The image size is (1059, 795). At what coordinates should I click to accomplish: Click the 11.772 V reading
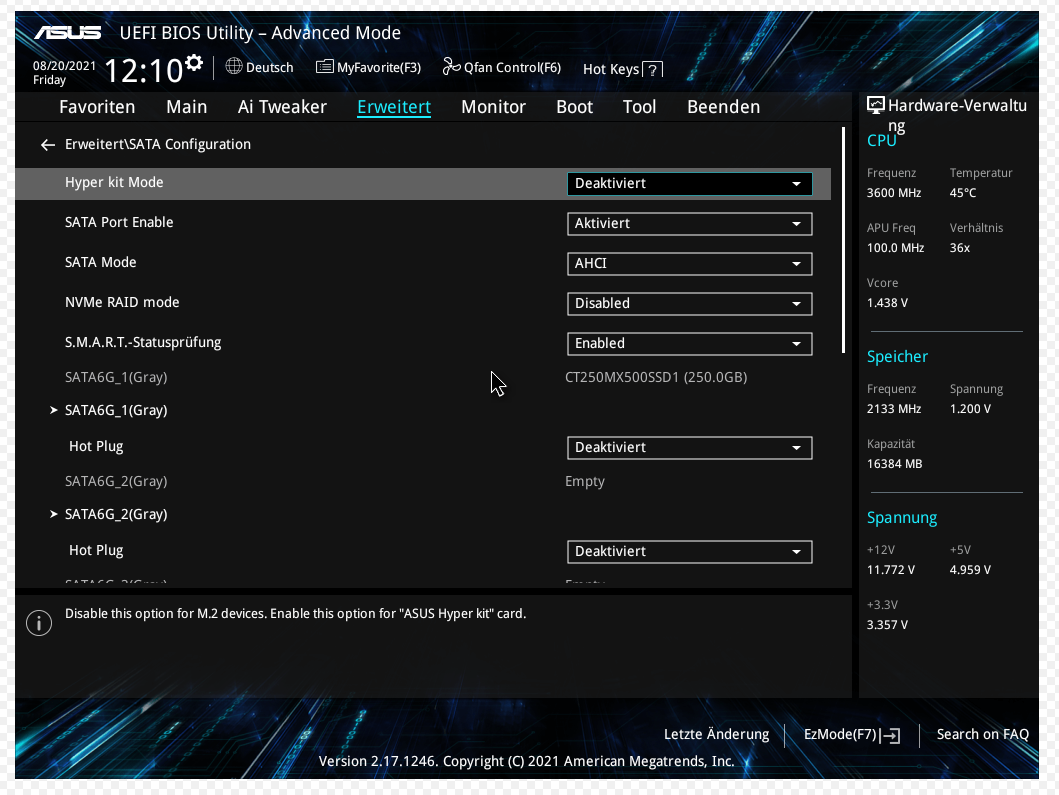891,570
